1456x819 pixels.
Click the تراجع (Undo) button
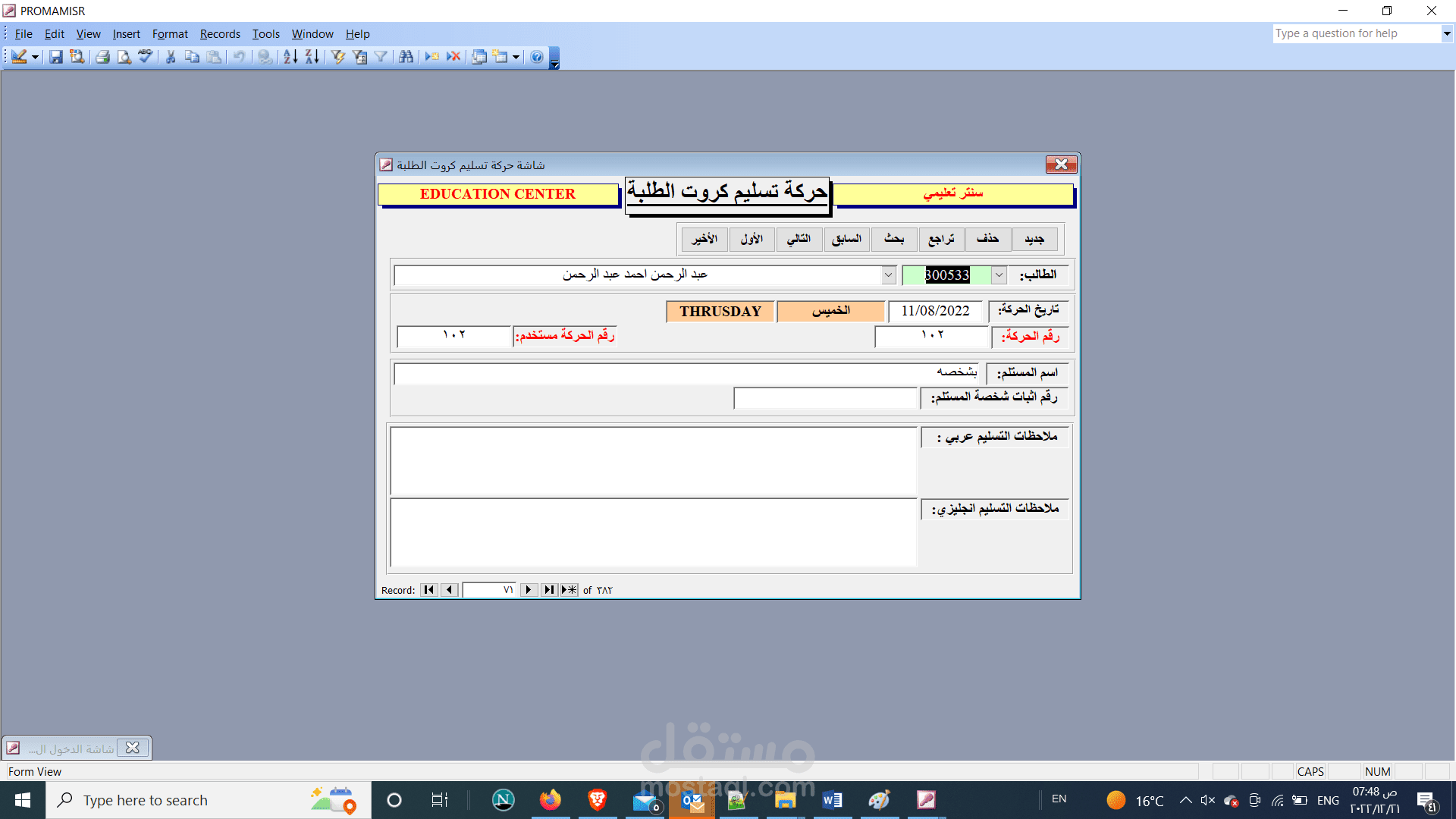(x=941, y=239)
